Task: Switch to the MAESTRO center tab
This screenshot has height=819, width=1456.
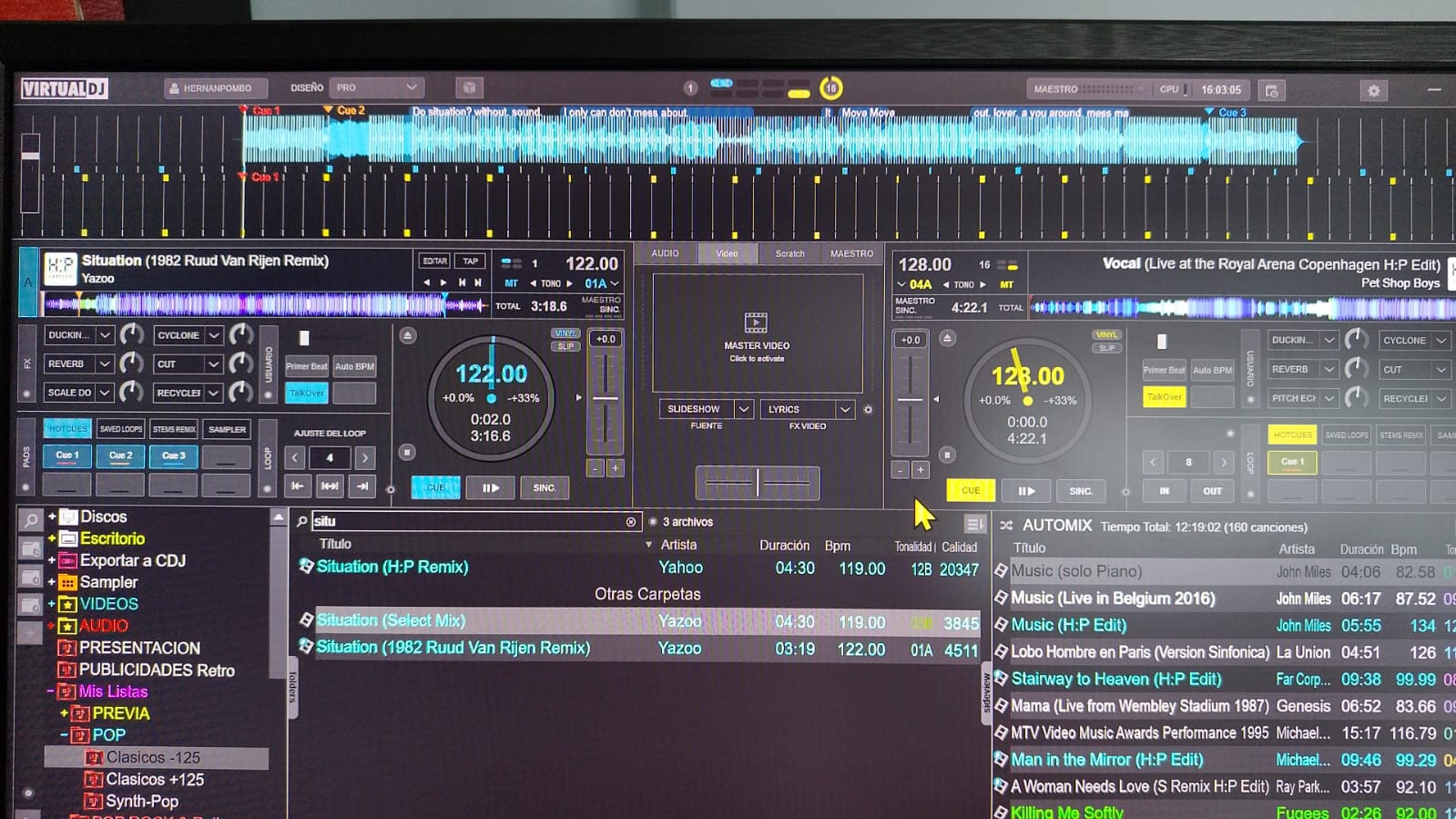Action: click(x=851, y=253)
